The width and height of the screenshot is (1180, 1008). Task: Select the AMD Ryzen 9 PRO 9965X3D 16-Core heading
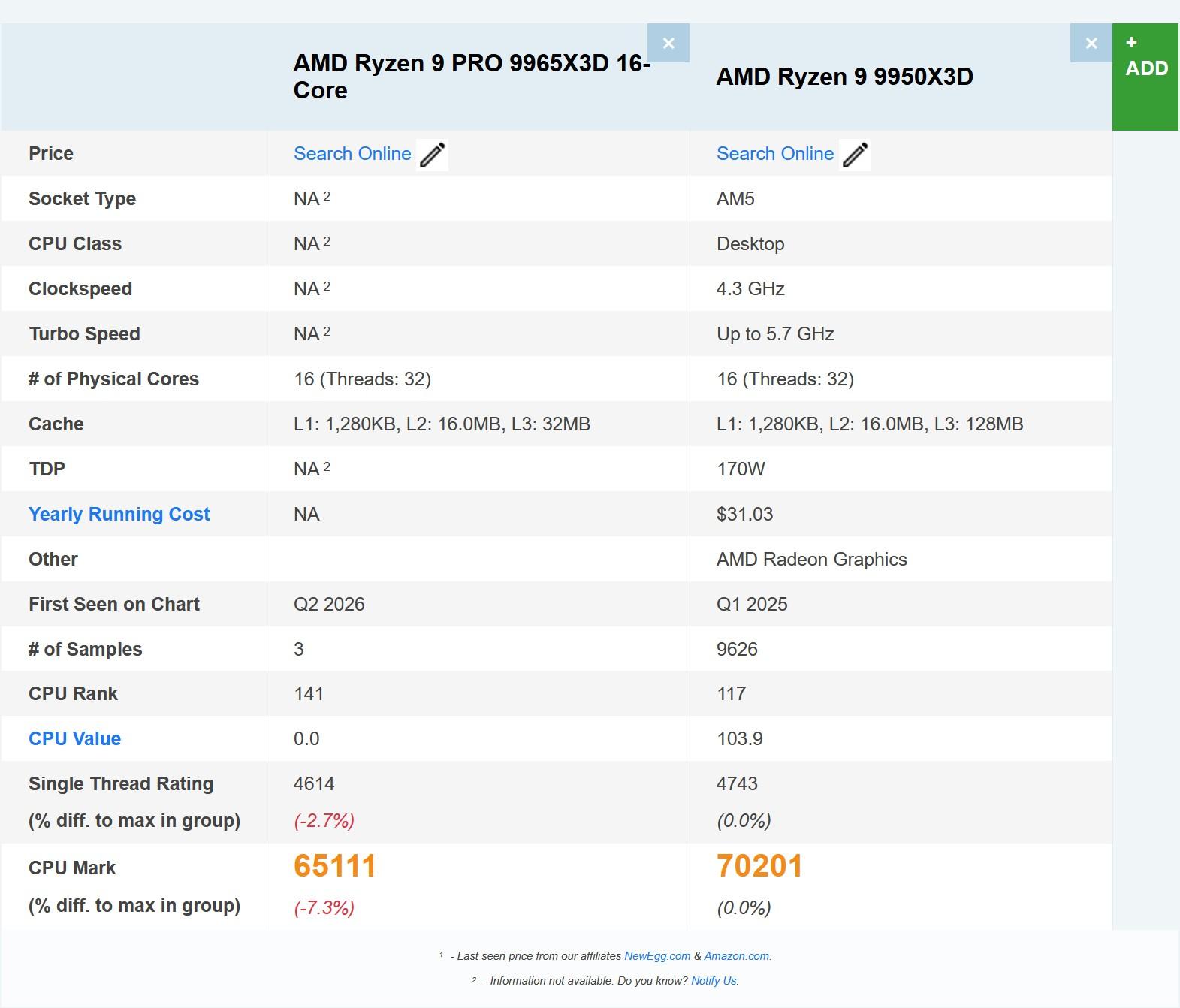472,77
